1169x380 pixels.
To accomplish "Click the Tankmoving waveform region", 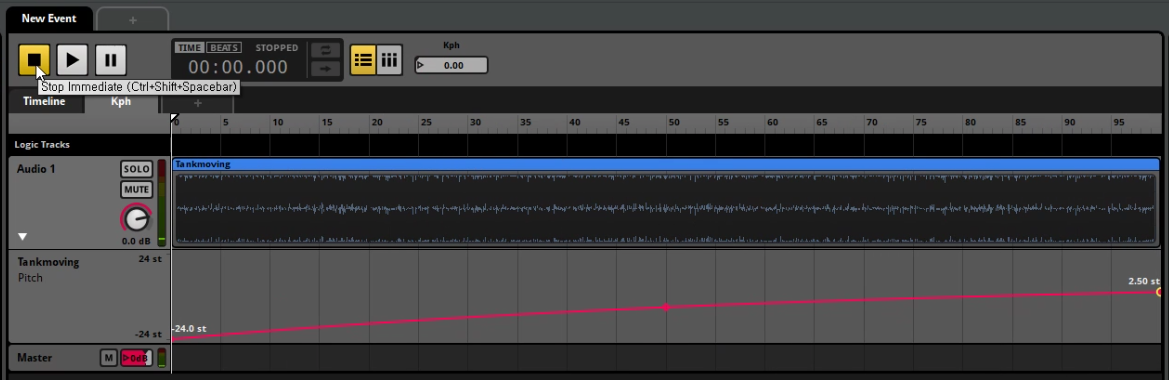I will point(666,209).
